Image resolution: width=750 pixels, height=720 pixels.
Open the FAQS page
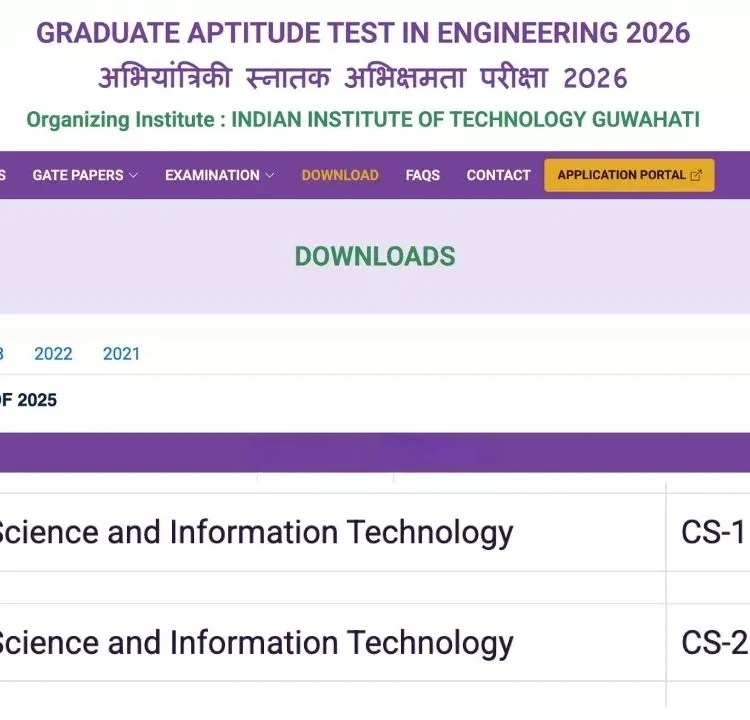click(422, 176)
